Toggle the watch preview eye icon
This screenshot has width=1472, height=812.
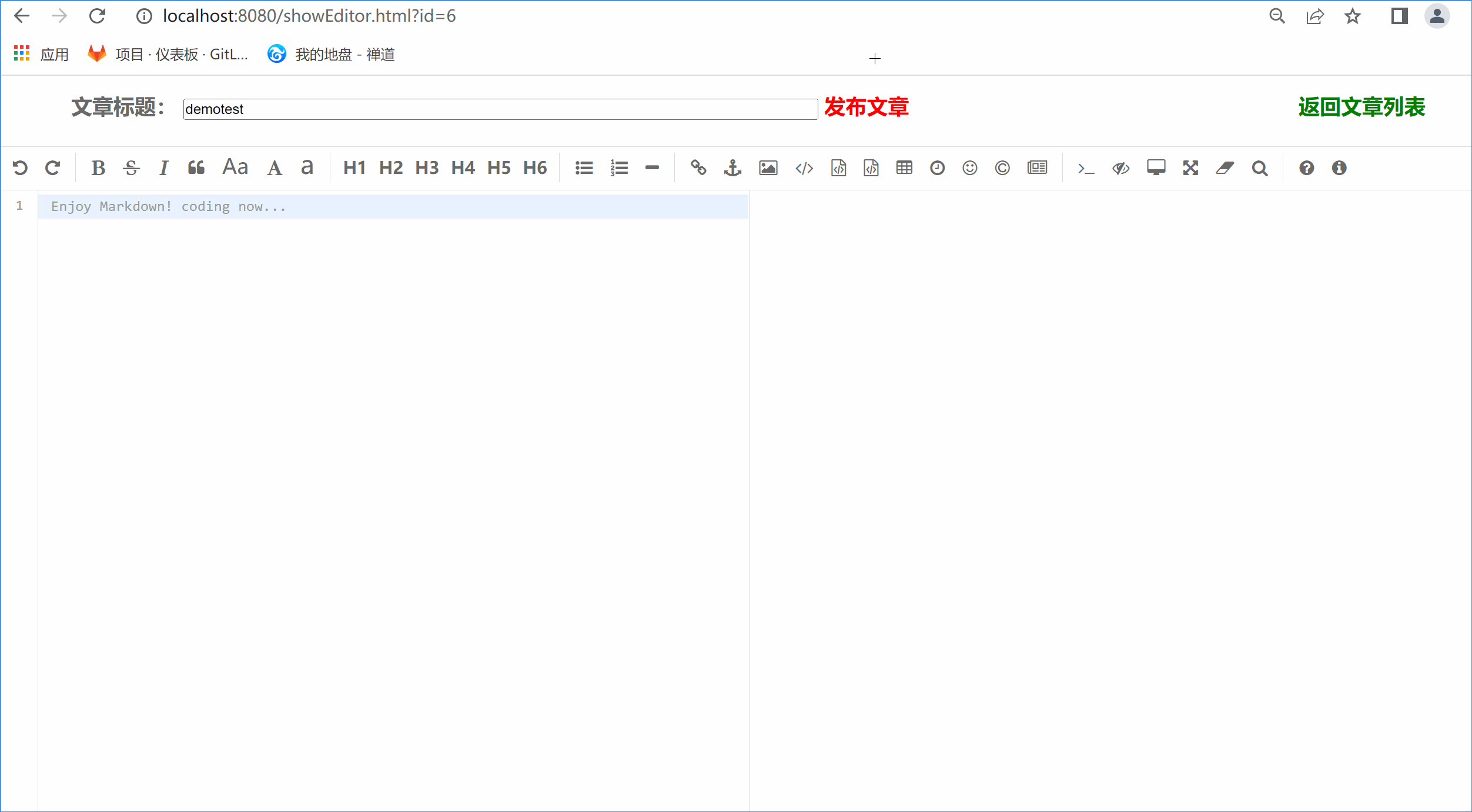coord(1120,167)
